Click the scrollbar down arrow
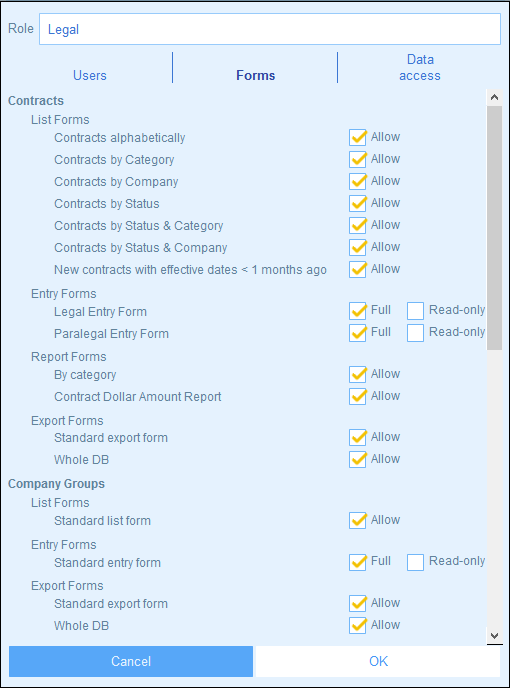 pos(495,636)
